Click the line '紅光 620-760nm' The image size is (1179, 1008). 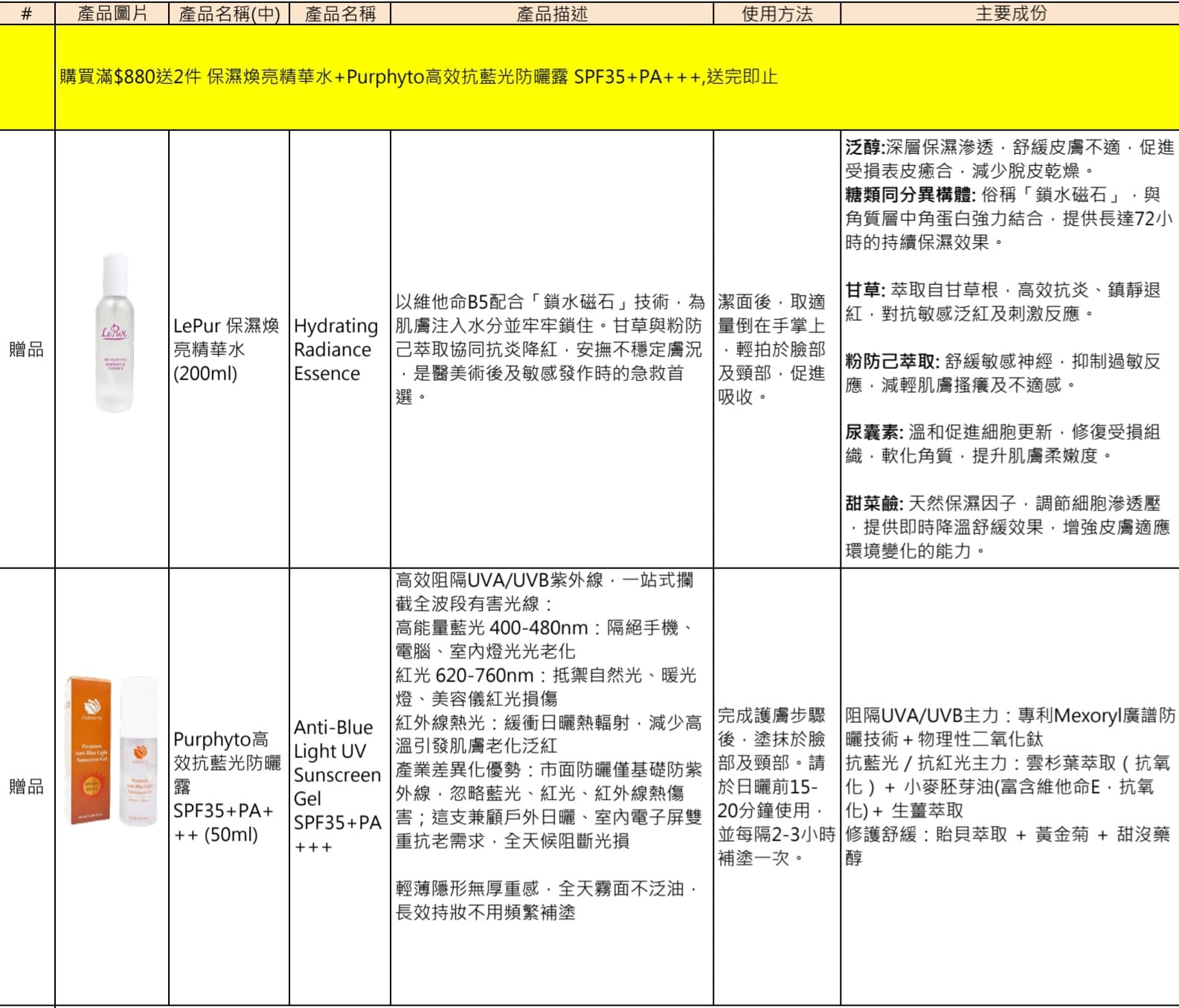click(464, 675)
